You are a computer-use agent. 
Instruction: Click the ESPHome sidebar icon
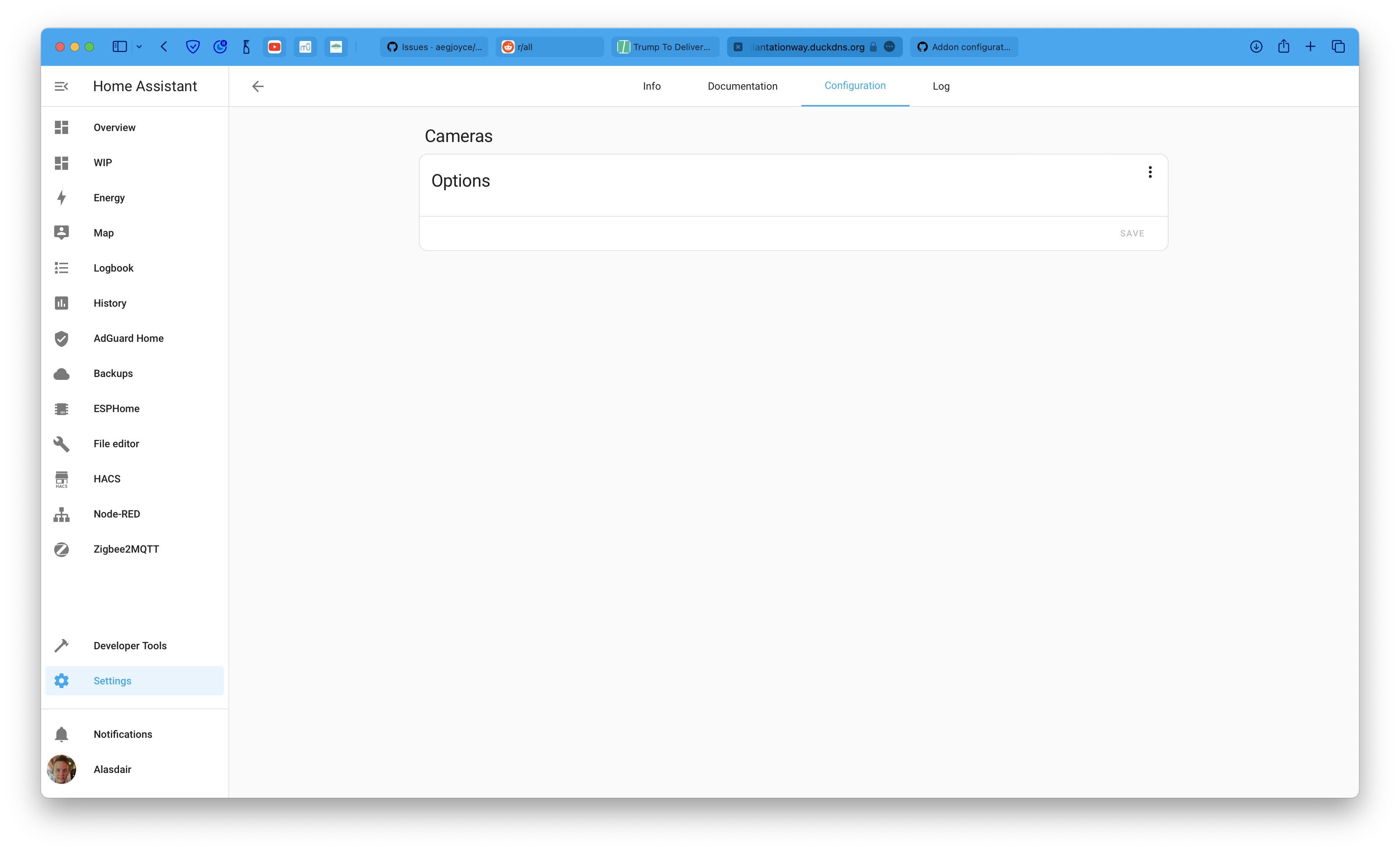tap(62, 408)
